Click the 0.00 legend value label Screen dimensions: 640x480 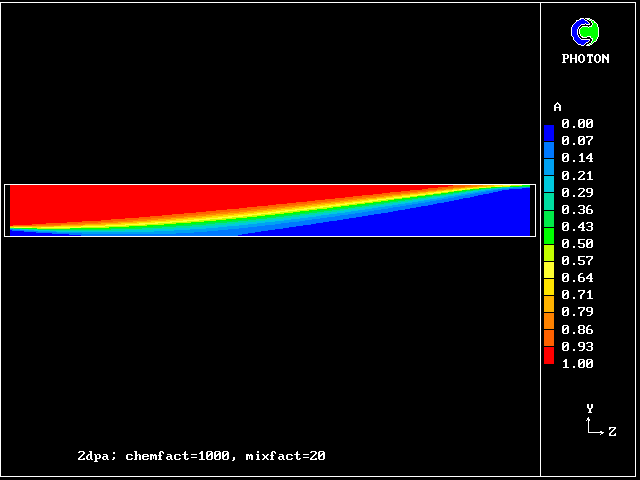(577, 124)
